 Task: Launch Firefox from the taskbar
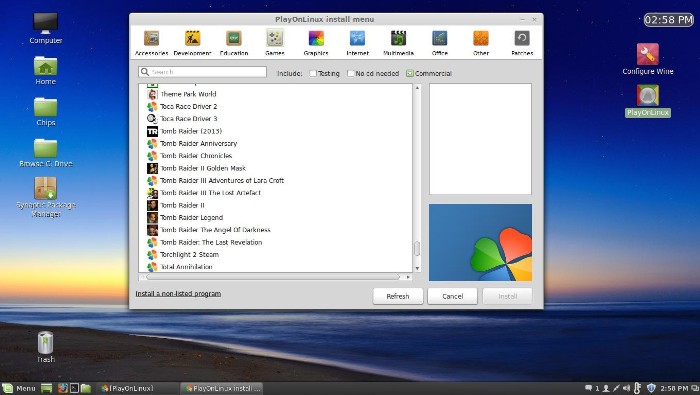(63, 388)
